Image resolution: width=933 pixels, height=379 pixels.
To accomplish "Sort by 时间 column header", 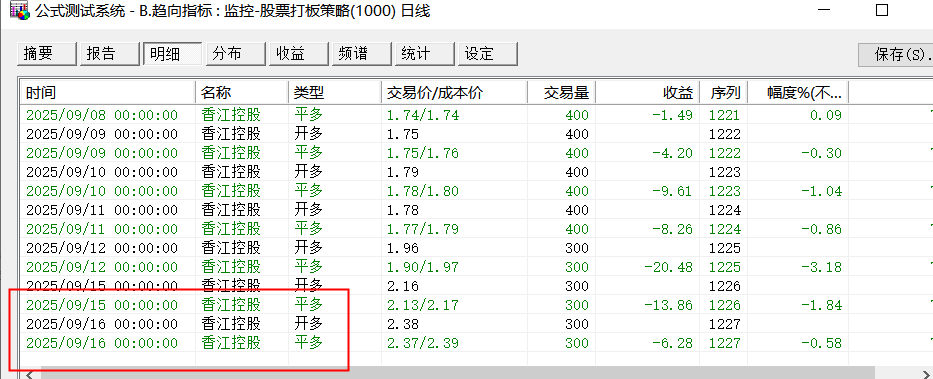I will [x=108, y=92].
